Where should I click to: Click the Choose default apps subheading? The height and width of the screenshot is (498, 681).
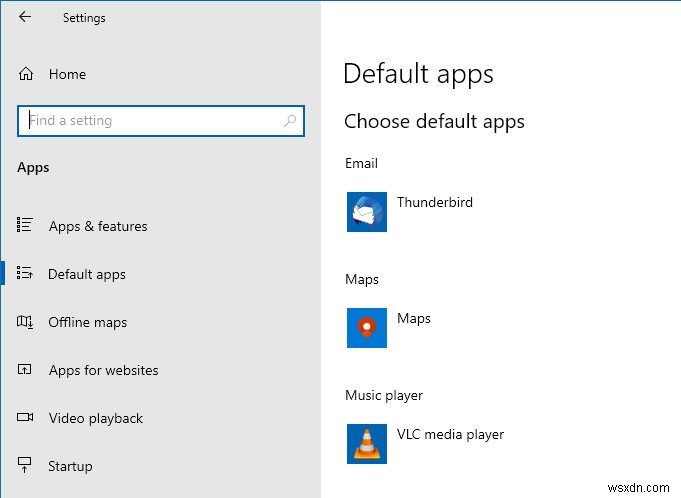tap(434, 122)
